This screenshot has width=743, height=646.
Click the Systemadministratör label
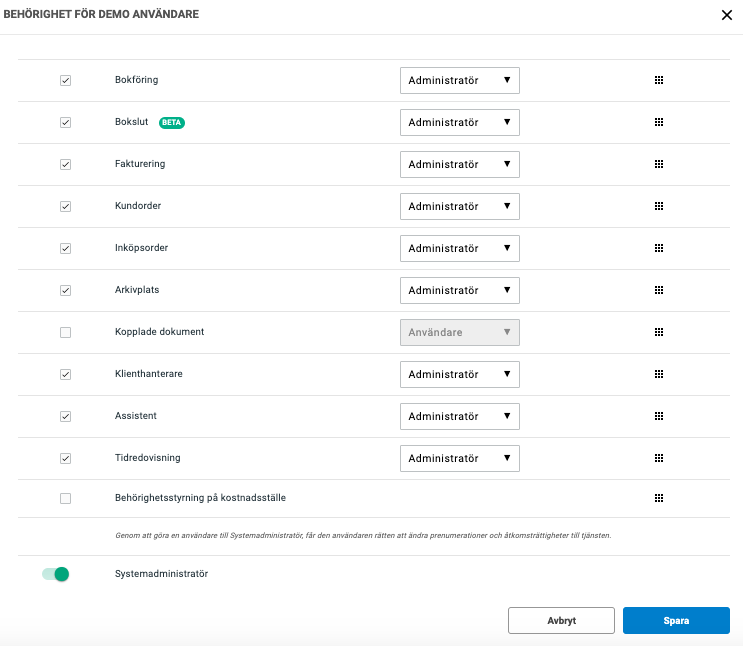click(161, 573)
